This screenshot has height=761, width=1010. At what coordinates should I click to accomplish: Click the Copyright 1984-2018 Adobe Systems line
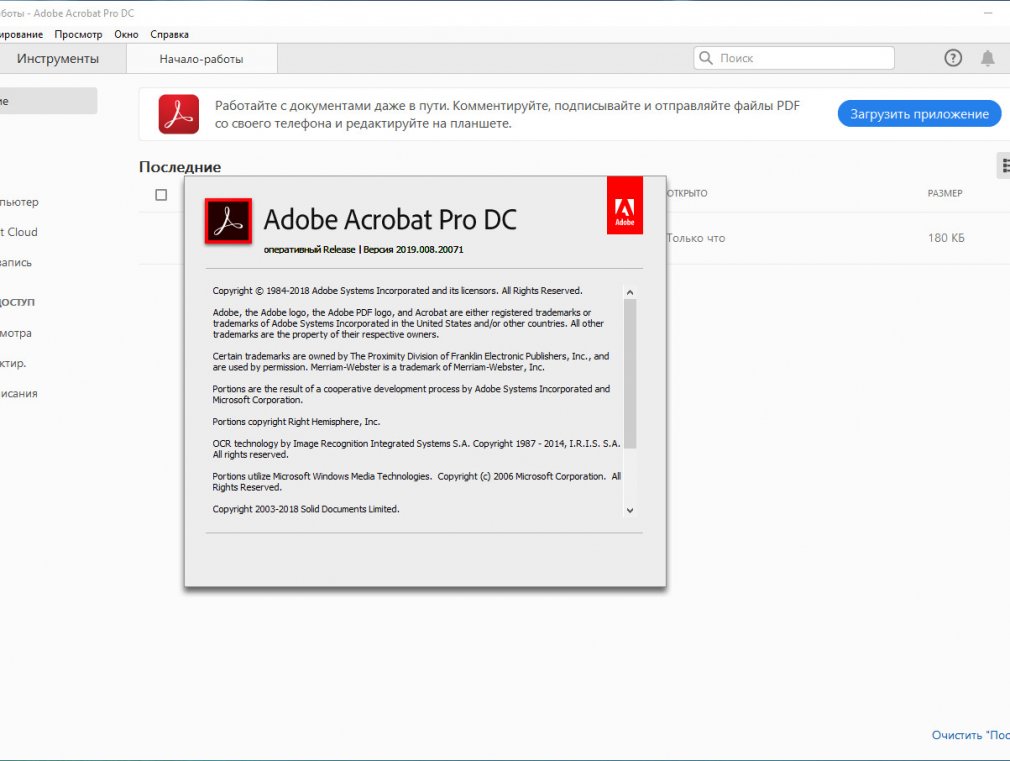[397, 291]
